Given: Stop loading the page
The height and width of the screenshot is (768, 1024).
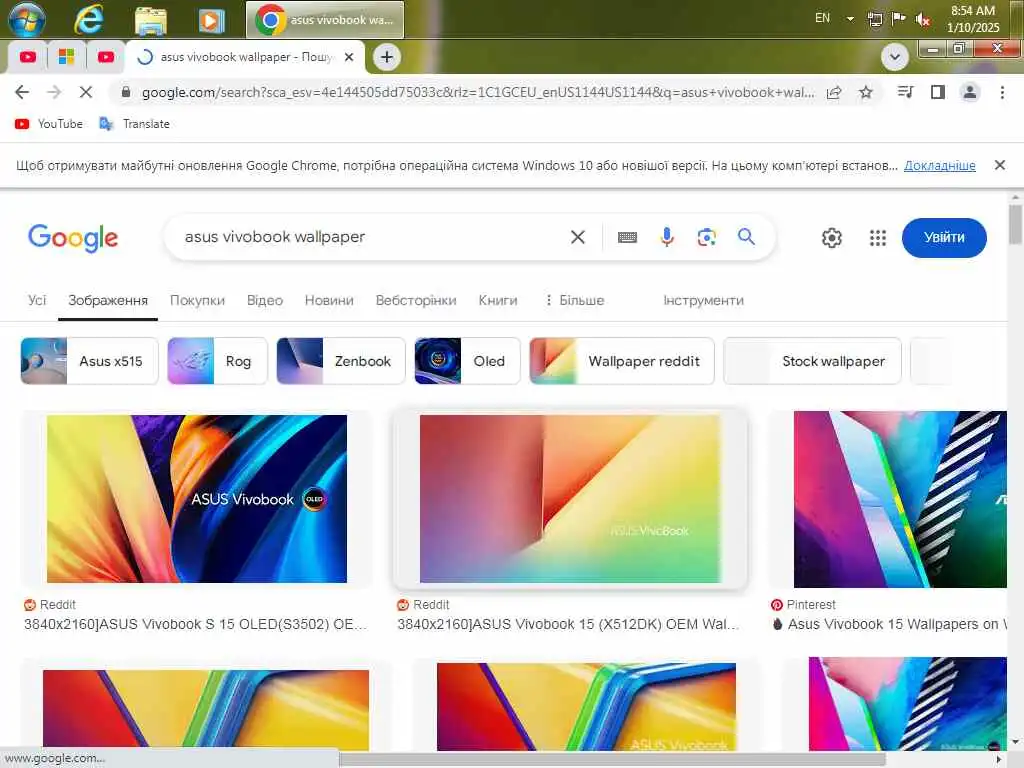Looking at the screenshot, I should [86, 92].
